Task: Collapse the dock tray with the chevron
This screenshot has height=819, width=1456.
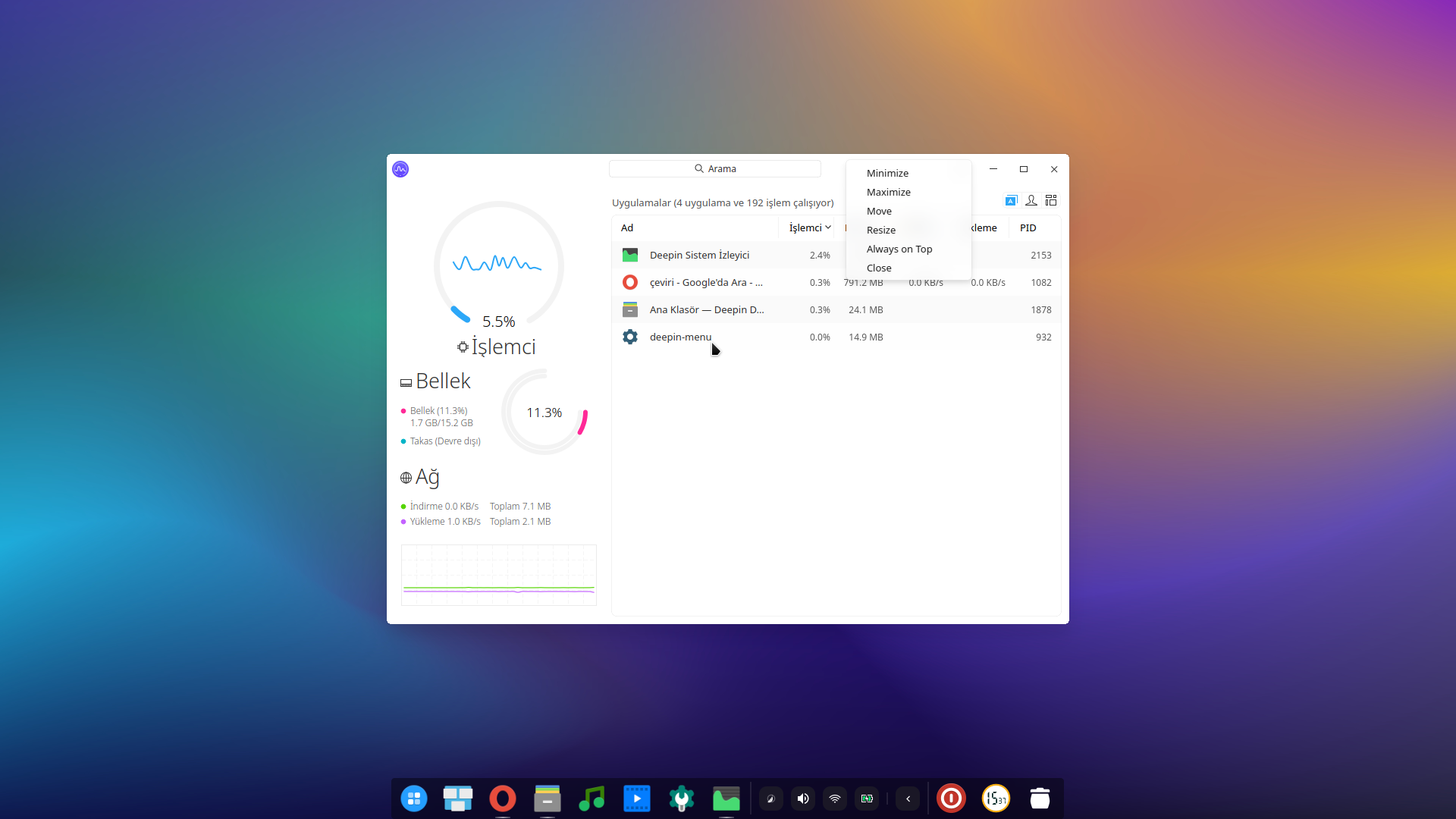Action: coord(908,798)
